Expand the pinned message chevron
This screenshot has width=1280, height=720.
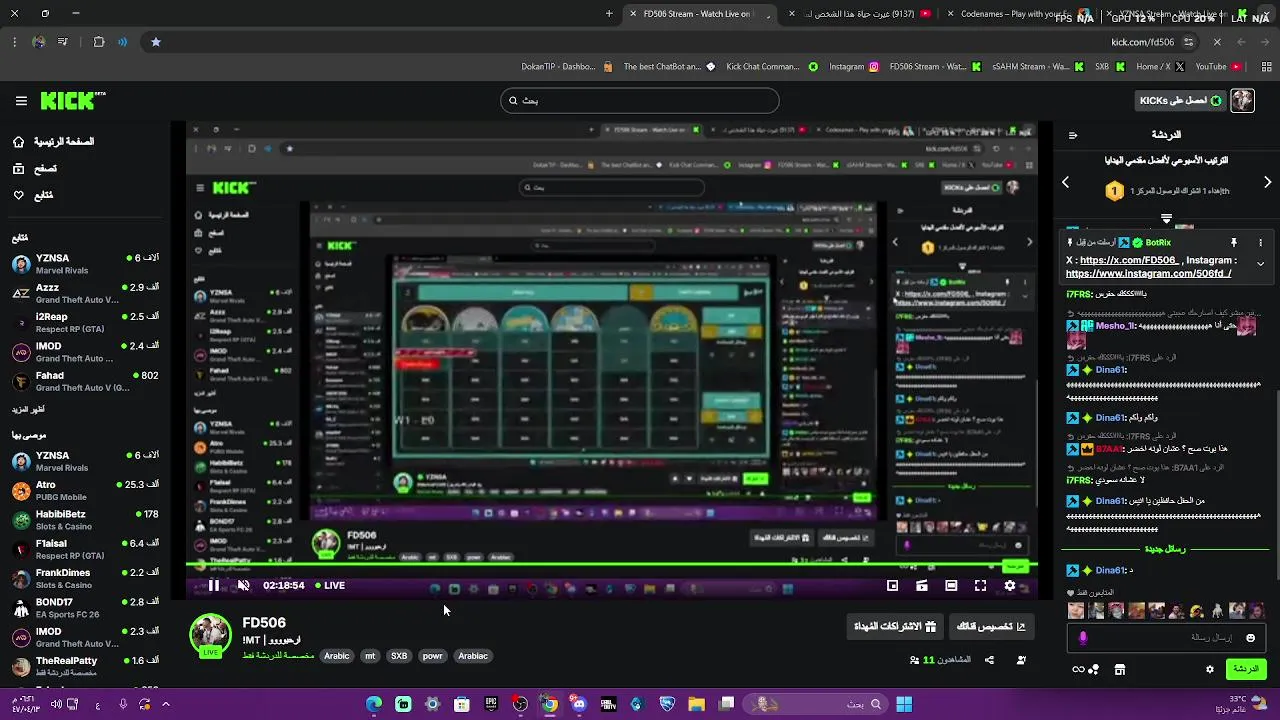click(x=1260, y=264)
